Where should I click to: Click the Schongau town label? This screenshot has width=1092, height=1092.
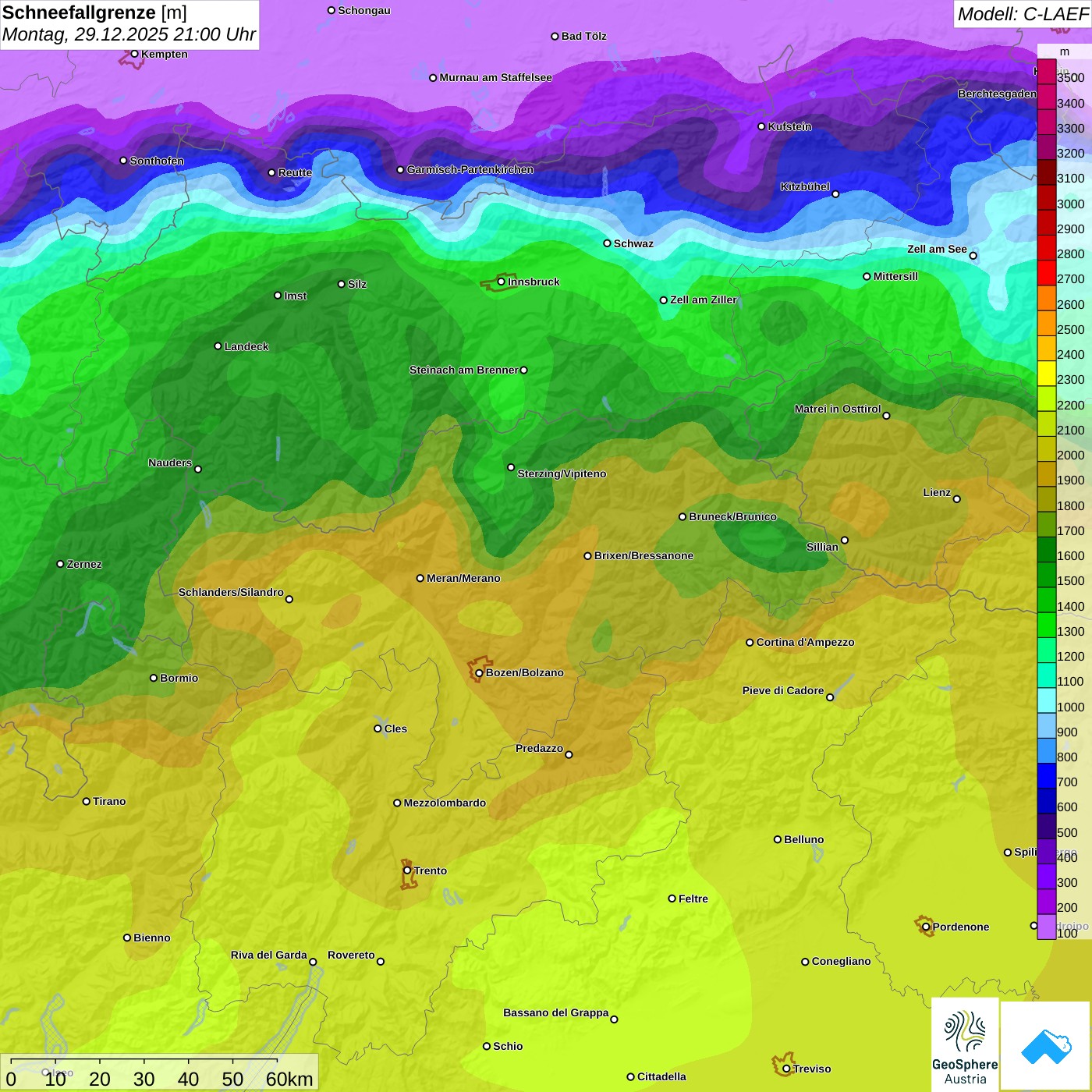(364, 10)
